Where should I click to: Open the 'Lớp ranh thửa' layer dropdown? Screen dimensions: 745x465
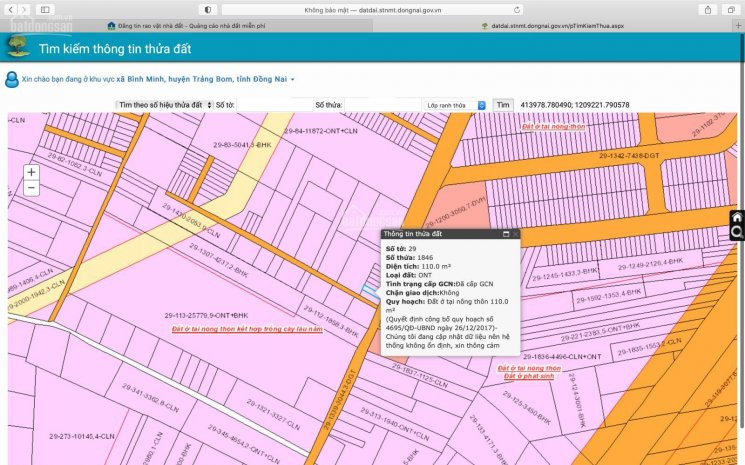(x=455, y=105)
